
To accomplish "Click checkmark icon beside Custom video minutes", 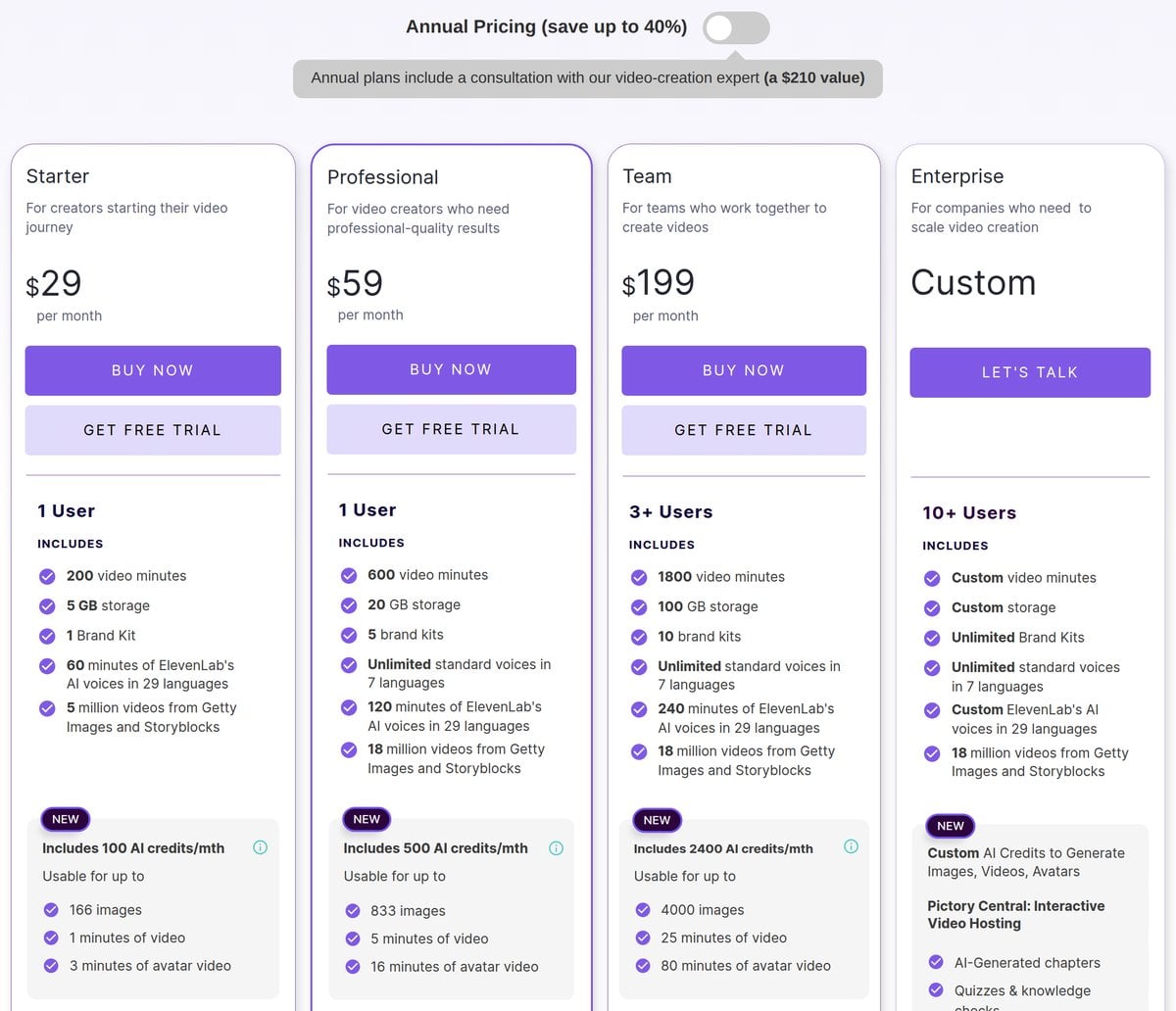I will [932, 578].
